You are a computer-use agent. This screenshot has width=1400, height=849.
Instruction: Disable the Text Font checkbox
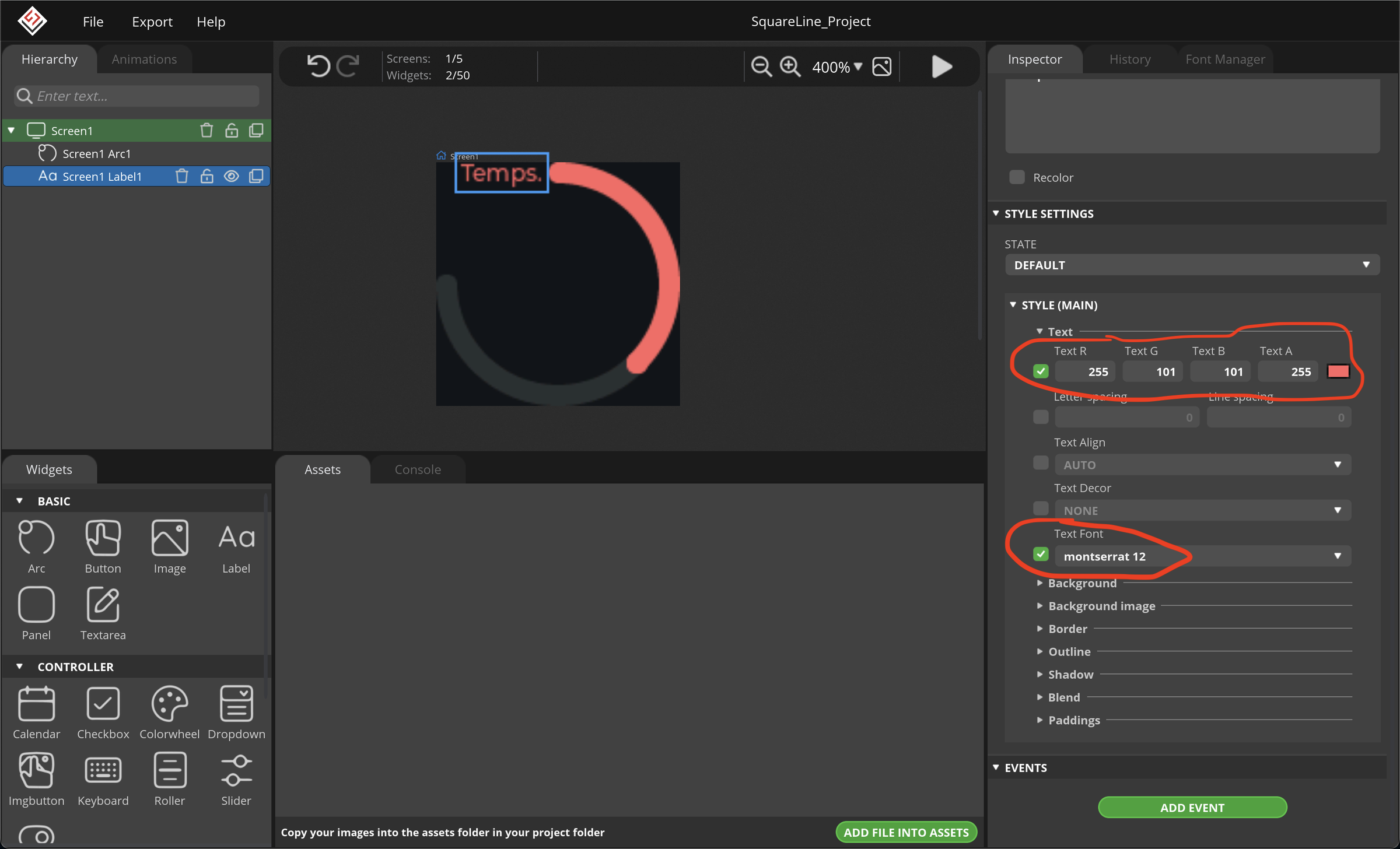pos(1041,553)
